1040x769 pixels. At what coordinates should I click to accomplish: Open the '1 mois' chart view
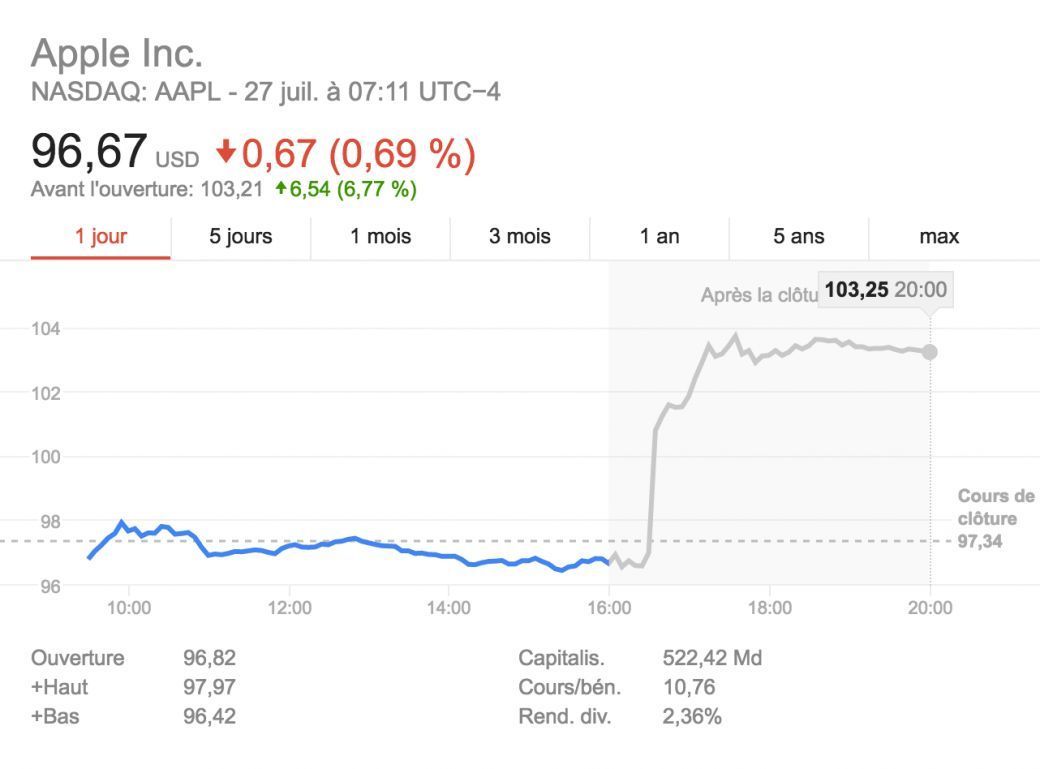[x=378, y=237]
